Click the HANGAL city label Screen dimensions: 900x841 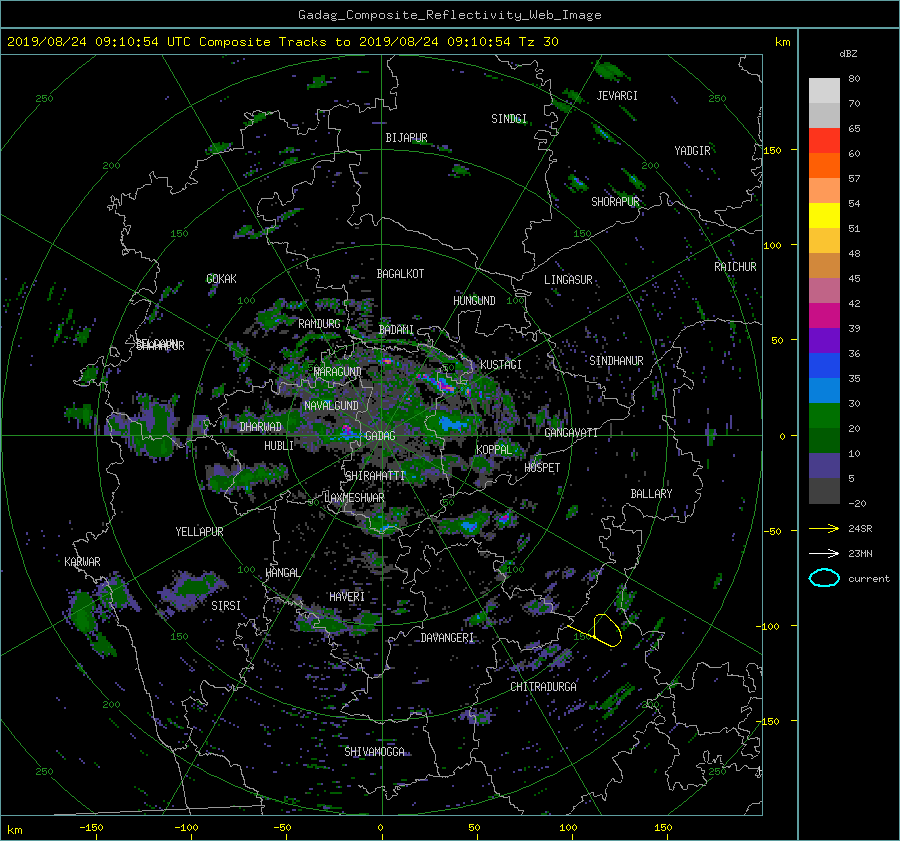(282, 573)
